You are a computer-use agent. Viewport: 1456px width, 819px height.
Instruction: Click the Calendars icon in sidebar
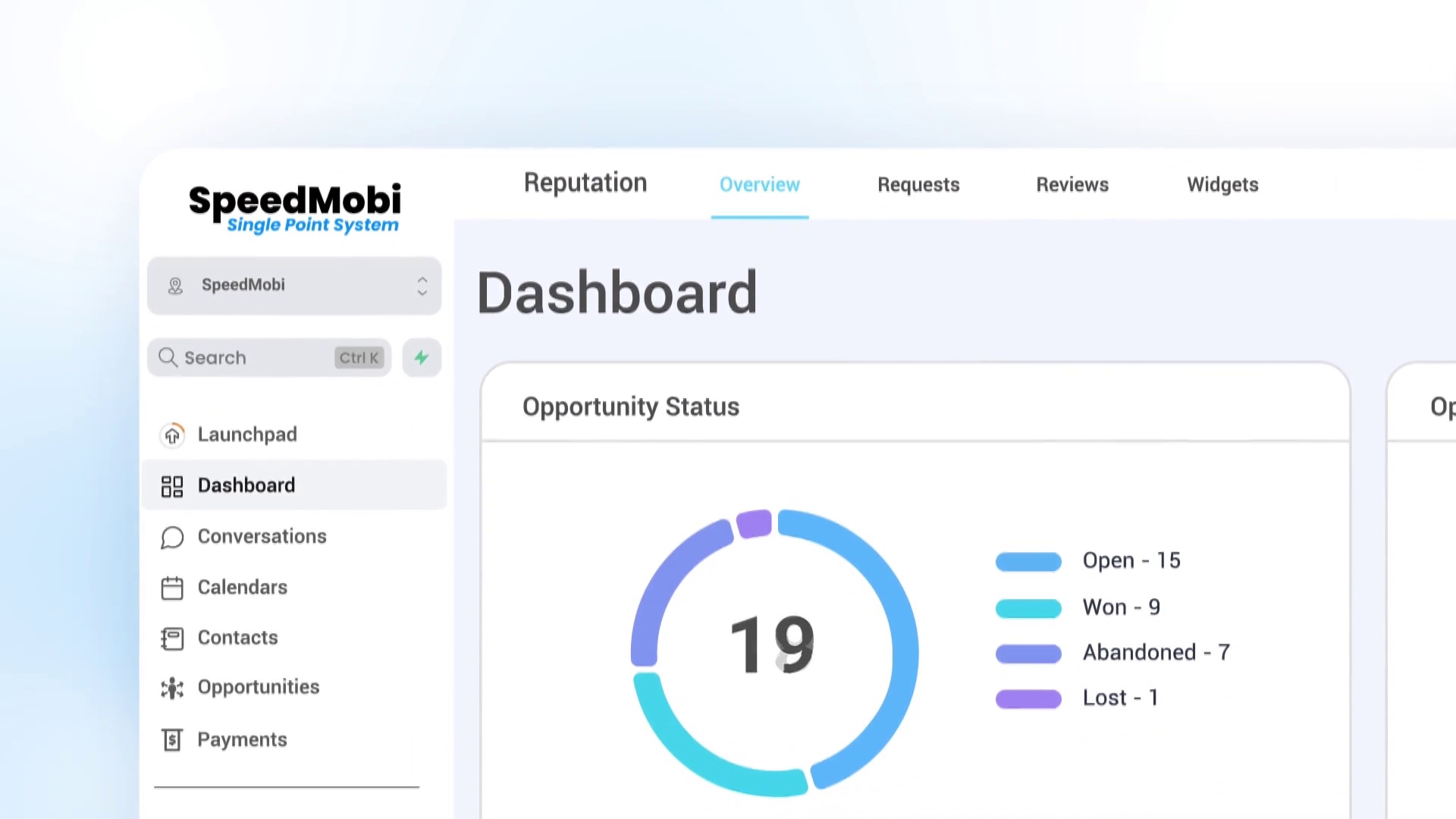(172, 588)
